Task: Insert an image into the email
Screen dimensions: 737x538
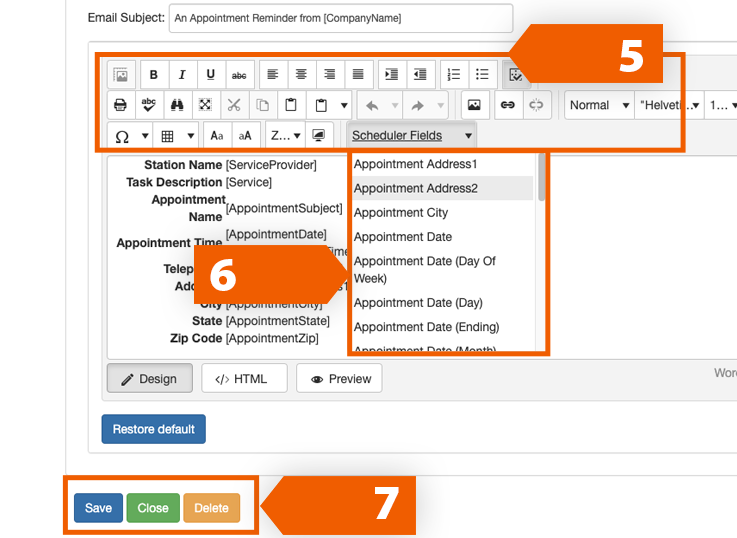Action: tap(473, 105)
